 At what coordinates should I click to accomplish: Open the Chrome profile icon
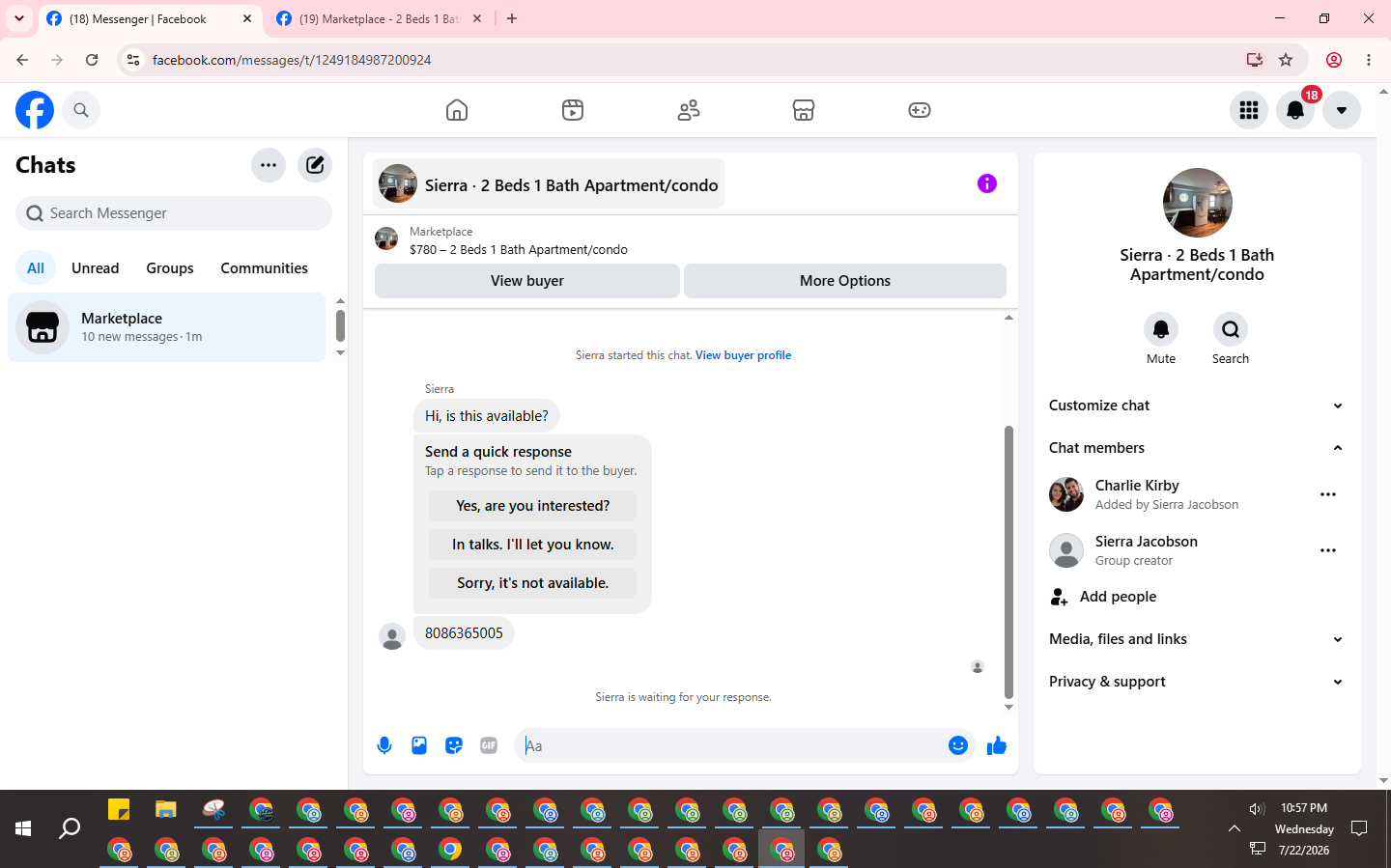tap(1334, 60)
